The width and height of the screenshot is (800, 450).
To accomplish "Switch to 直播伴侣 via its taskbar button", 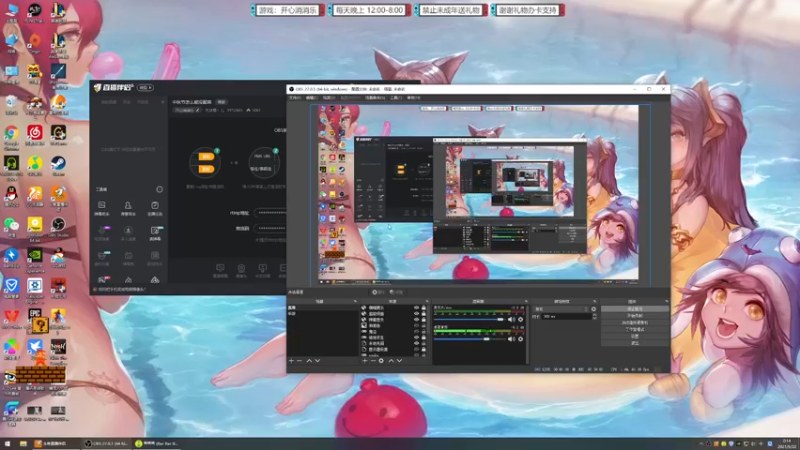I will point(56,443).
